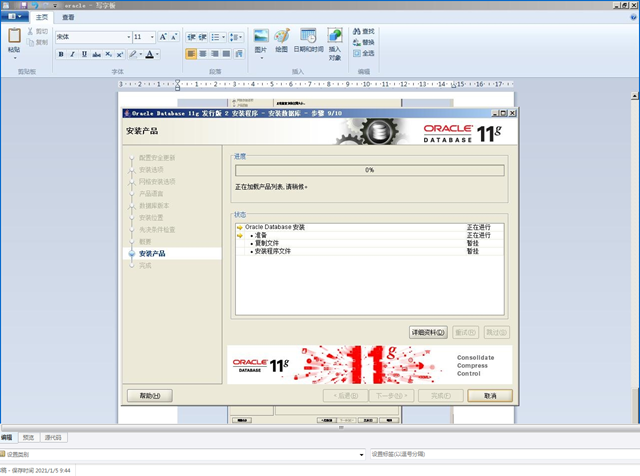640x476 pixels.
Task: Expand the 图片 dropdown arrow
Action: 261,58
